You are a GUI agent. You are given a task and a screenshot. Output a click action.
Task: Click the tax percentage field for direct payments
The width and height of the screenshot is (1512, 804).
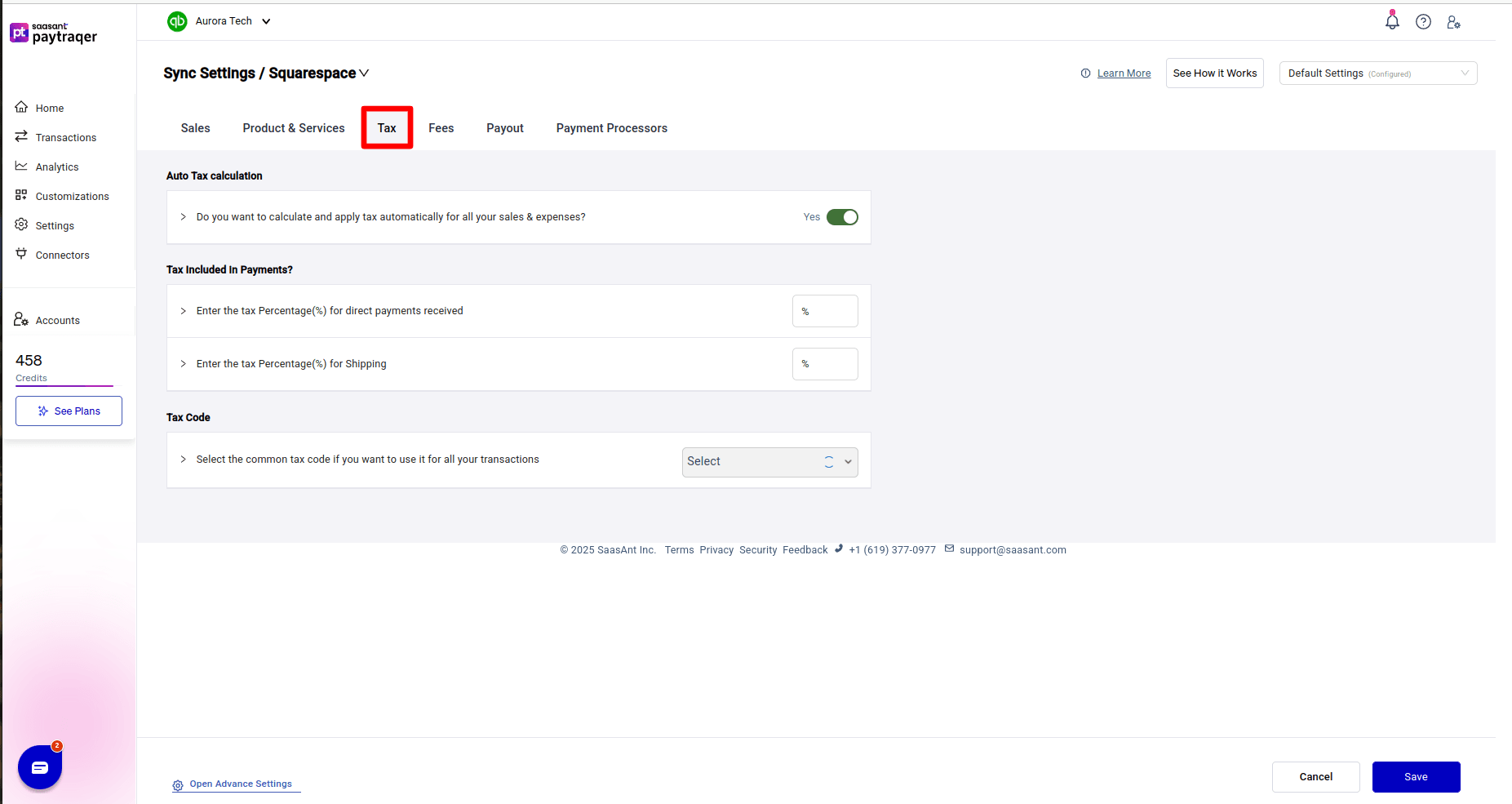point(825,311)
